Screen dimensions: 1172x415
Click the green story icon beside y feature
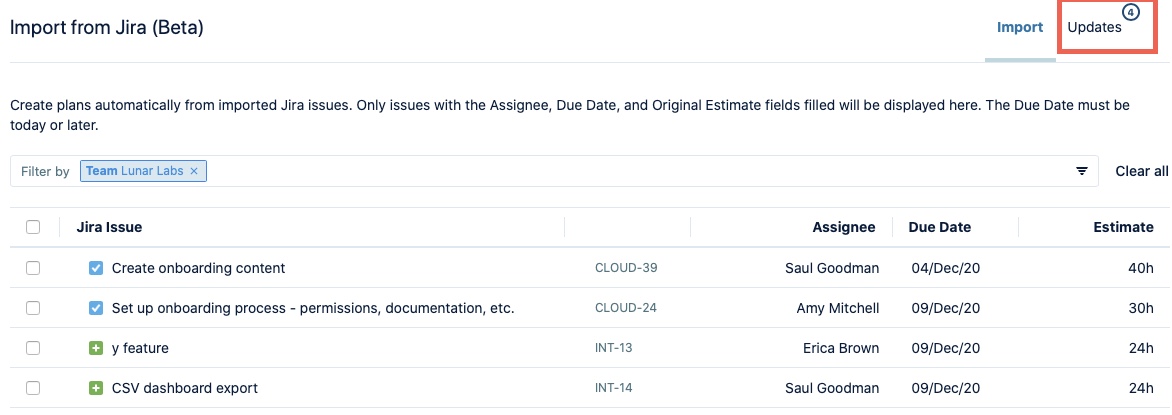tap(96, 348)
